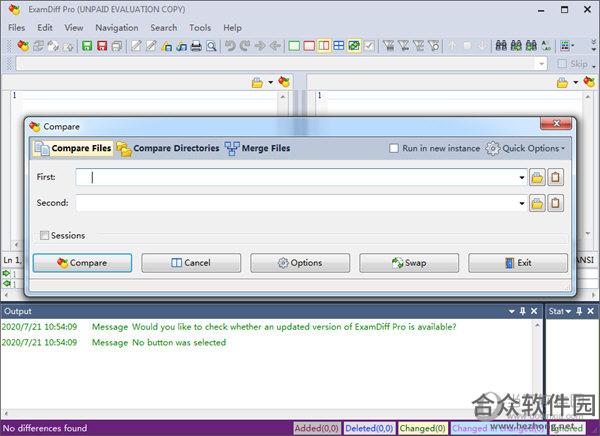600x436 pixels.
Task: Select the side-by-side two-pane view icon
Action: click(324, 46)
